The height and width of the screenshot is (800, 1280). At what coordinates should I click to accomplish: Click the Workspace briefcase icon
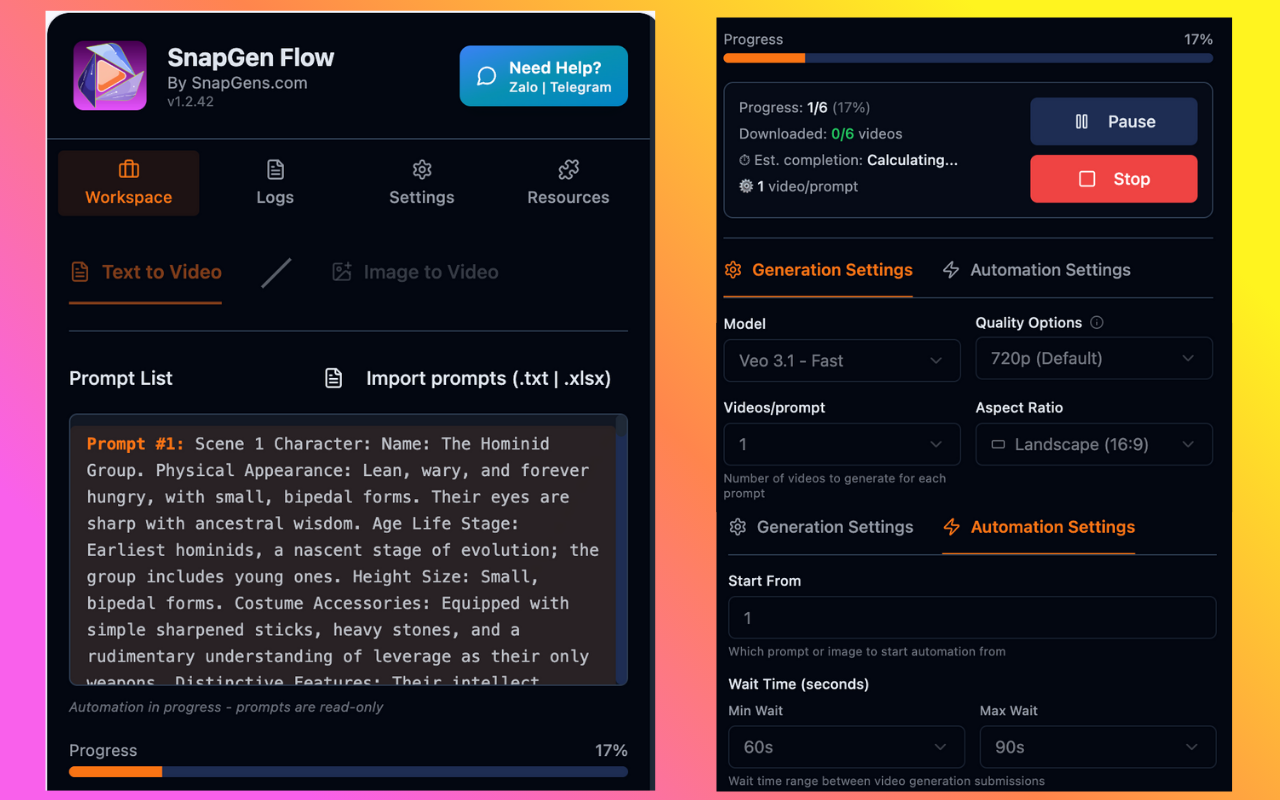pyautogui.click(x=129, y=169)
